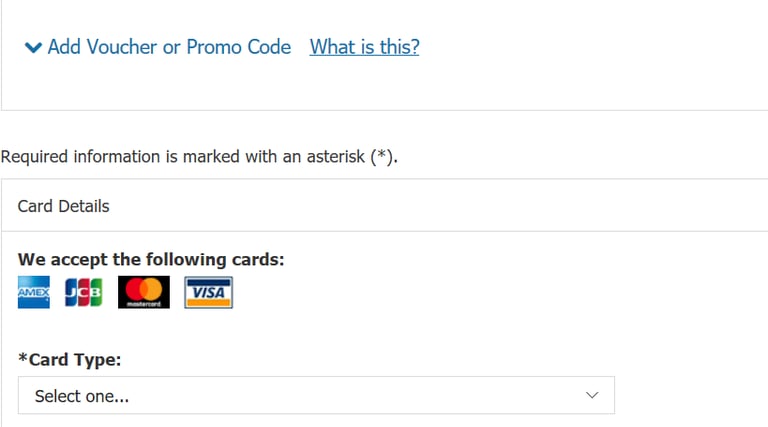
Task: Open the 'What is this?' link
Action: coord(364,47)
